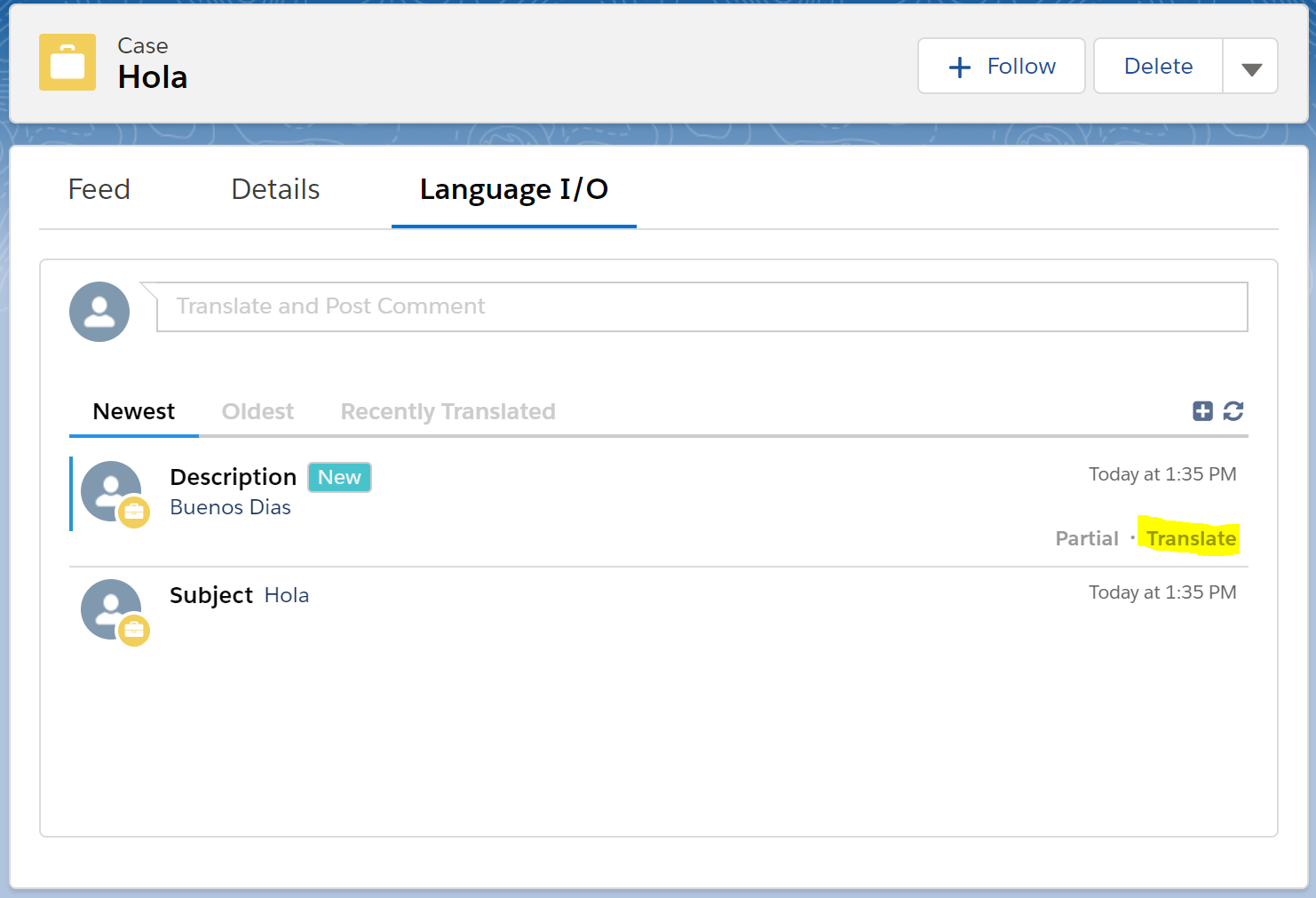Click the plus icon in Follow button

coord(959,67)
